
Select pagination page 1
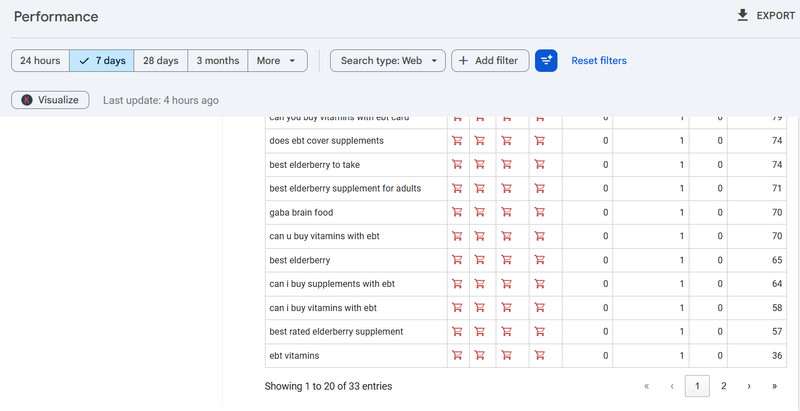(x=697, y=386)
